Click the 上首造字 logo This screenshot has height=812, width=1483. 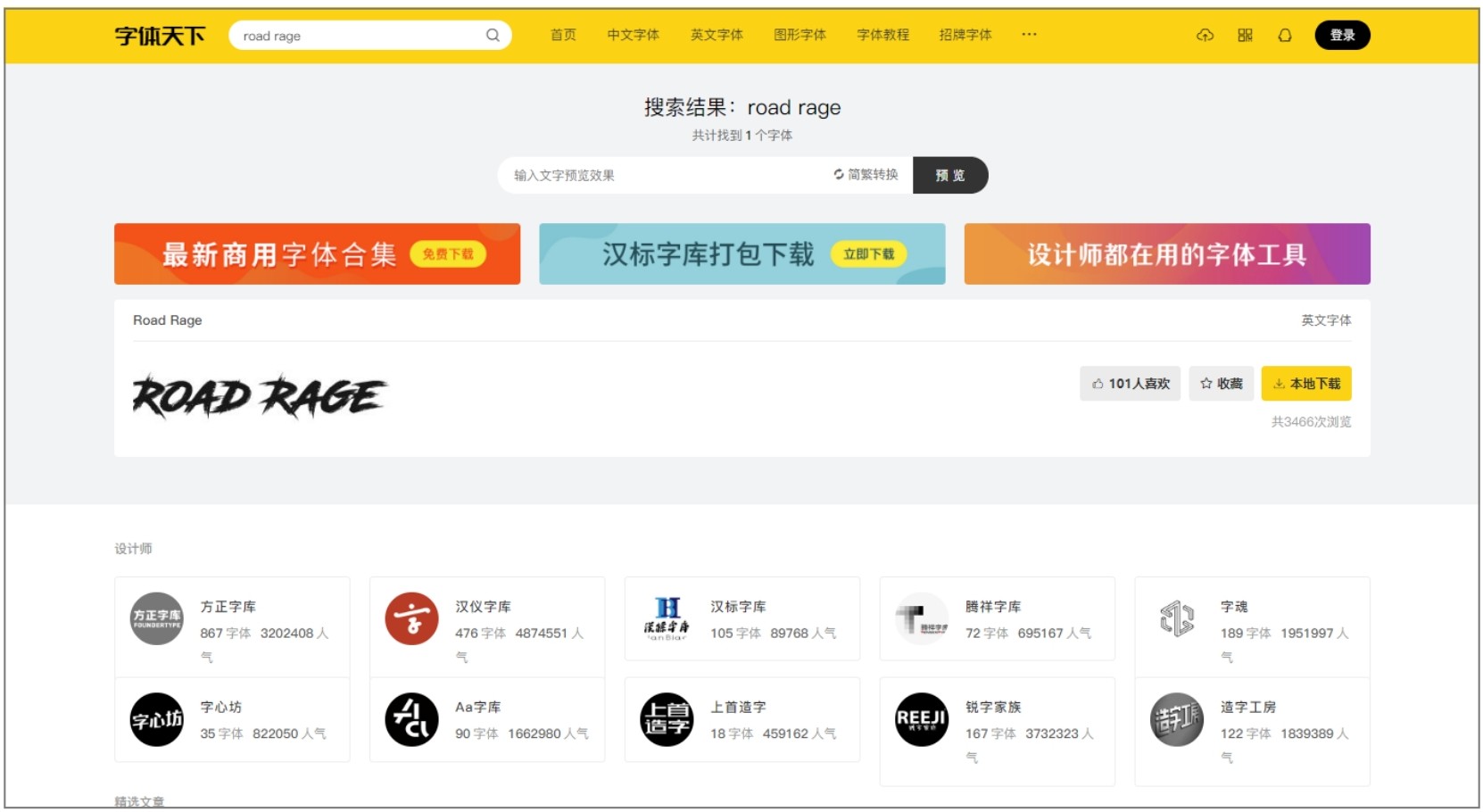(667, 719)
